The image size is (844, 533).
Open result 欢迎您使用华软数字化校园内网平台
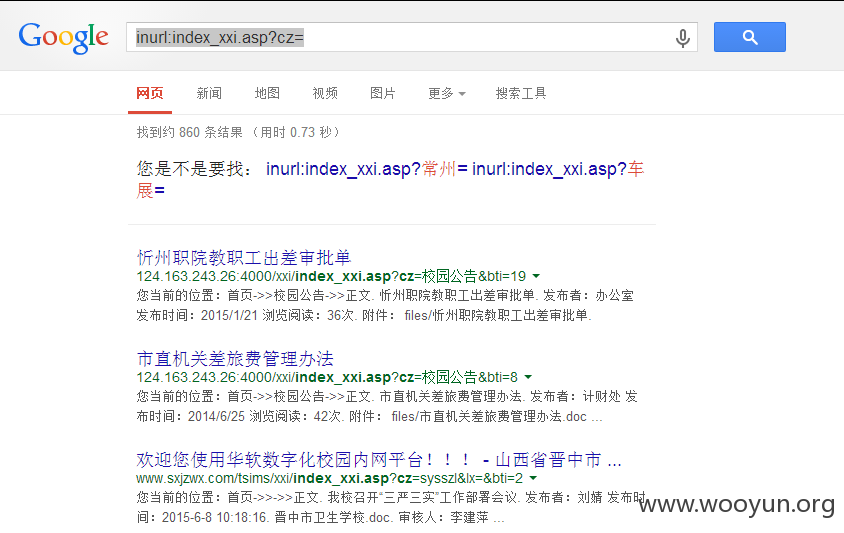[378, 459]
